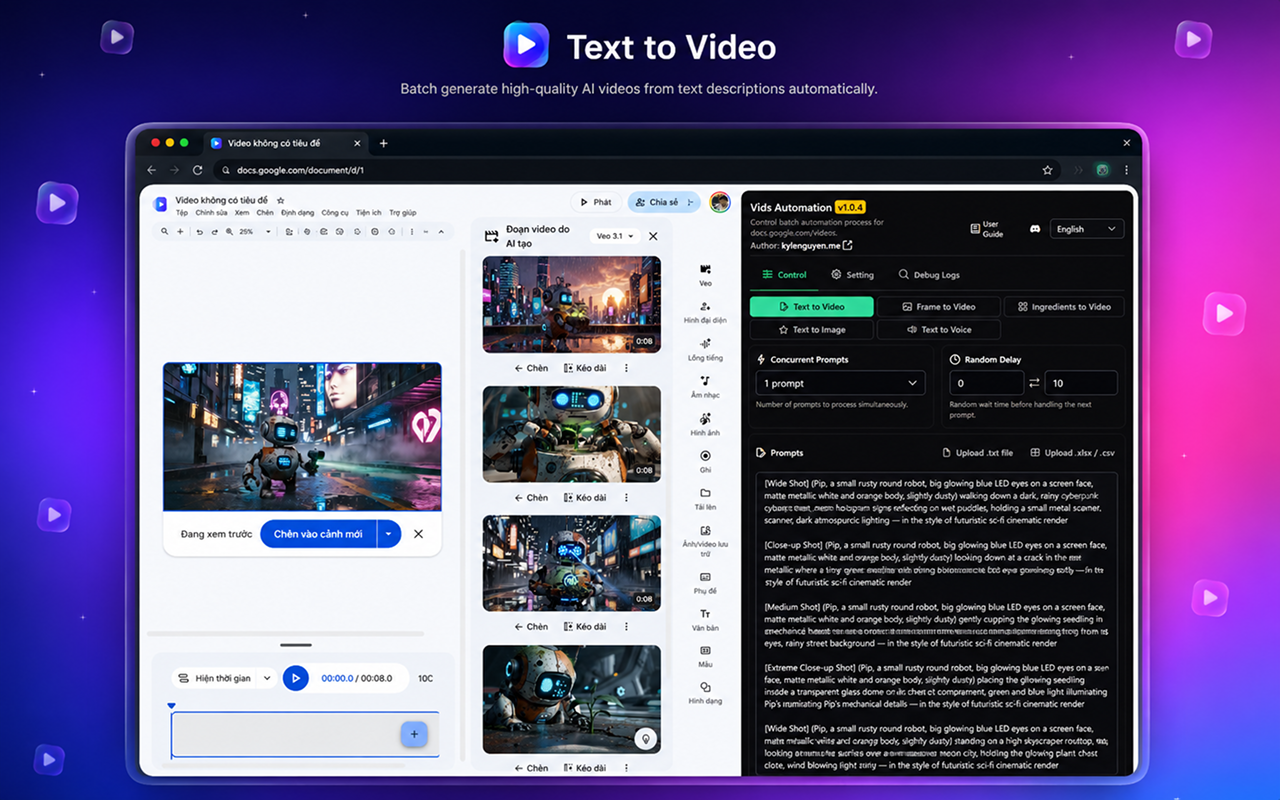Select Ingredients to Video mode
The height and width of the screenshot is (800, 1280).
1064,307
